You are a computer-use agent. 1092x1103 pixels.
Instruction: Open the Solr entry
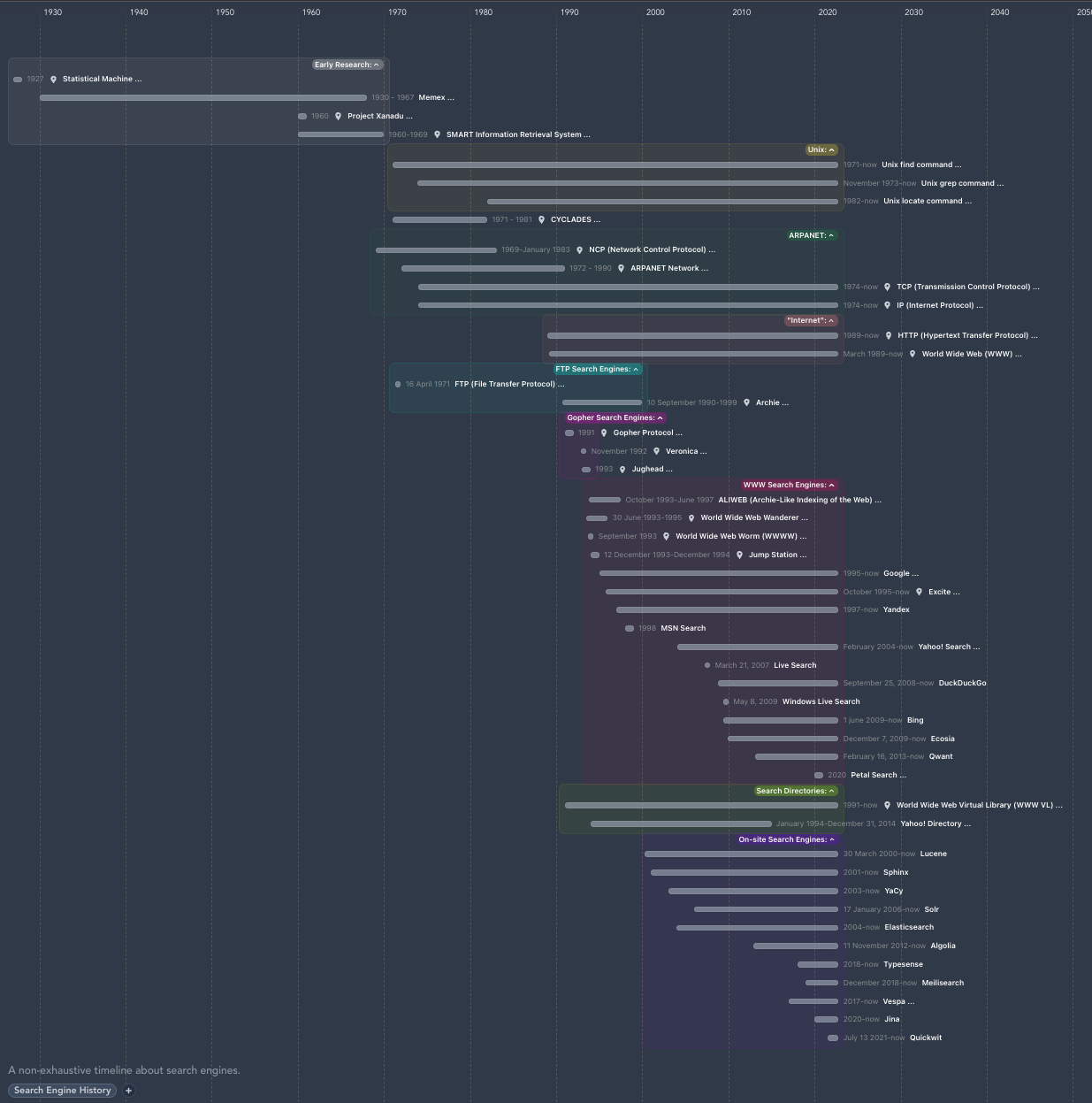pyautogui.click(x=931, y=910)
